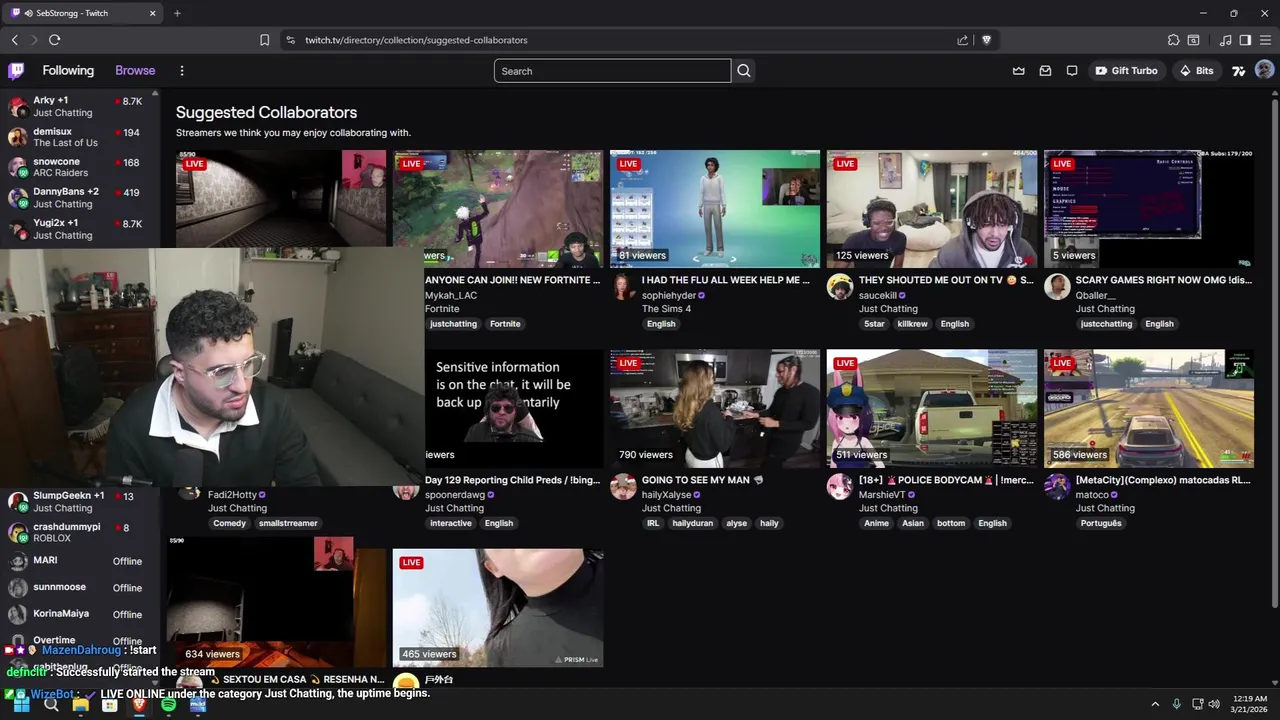The width and height of the screenshot is (1280, 720).
Task: Open the hailyXalyse channel name link
Action: tap(667, 495)
